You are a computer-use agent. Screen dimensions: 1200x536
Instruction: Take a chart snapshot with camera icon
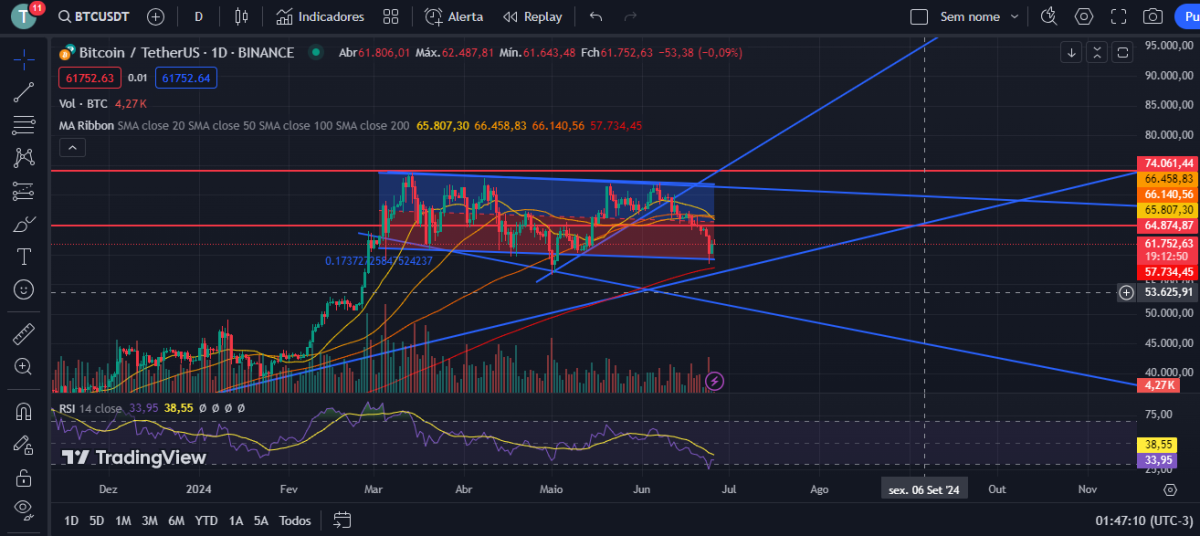tap(1153, 17)
